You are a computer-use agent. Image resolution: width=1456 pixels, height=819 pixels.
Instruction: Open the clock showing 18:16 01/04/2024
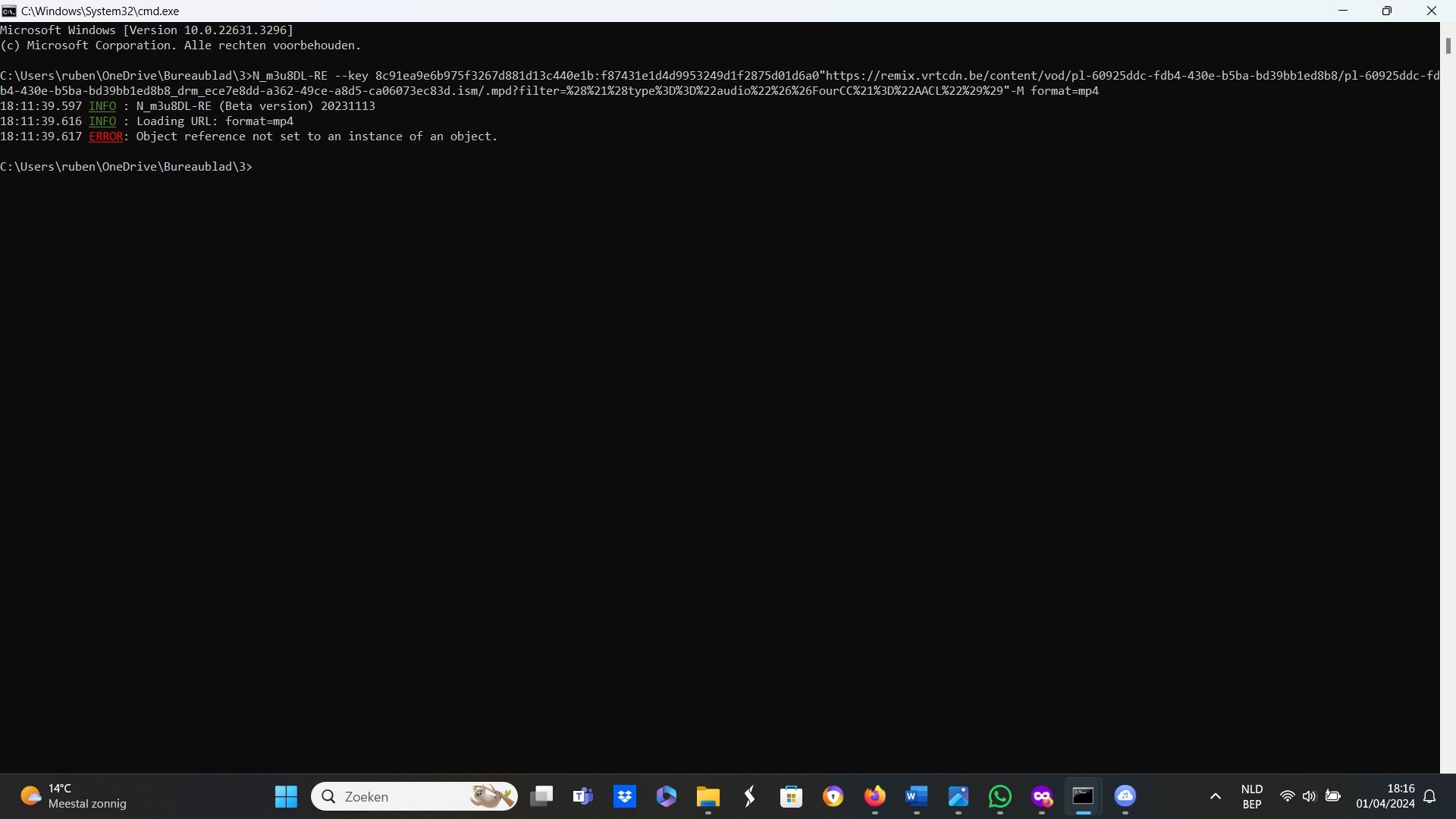pos(1385,796)
